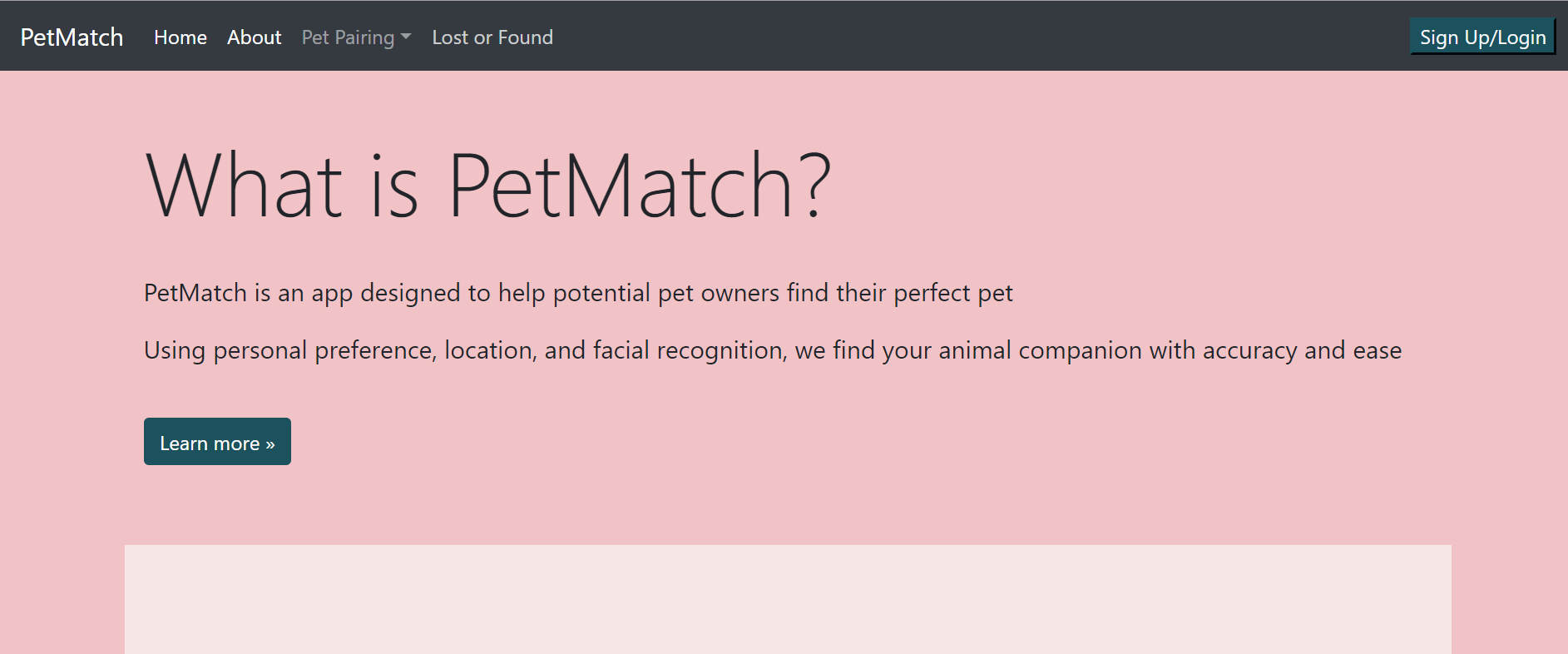Click the double-arrow symbol on Learn more

coord(270,444)
